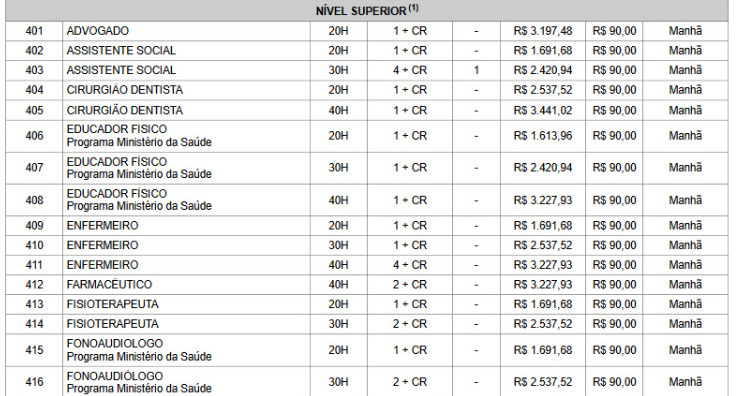The height and width of the screenshot is (396, 738).
Task: Click code 407 in the table
Action: pos(34,168)
